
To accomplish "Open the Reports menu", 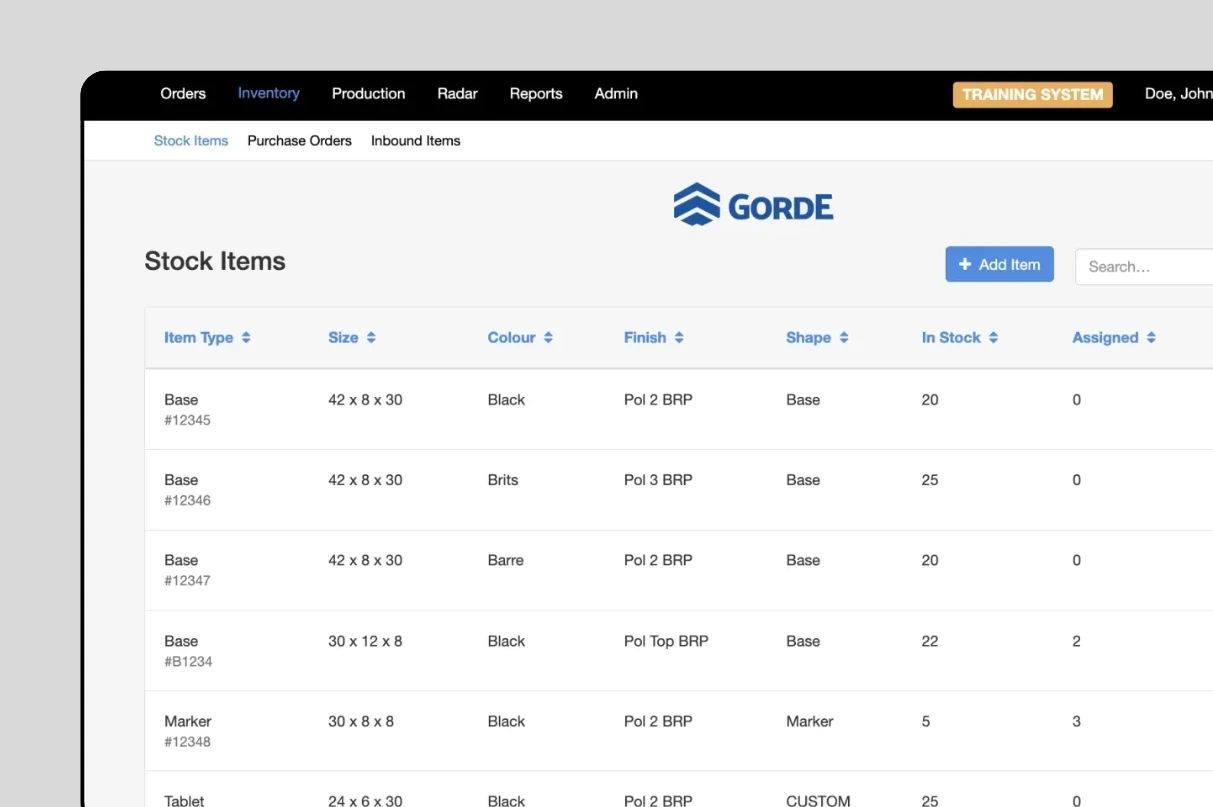I will click(x=536, y=94).
